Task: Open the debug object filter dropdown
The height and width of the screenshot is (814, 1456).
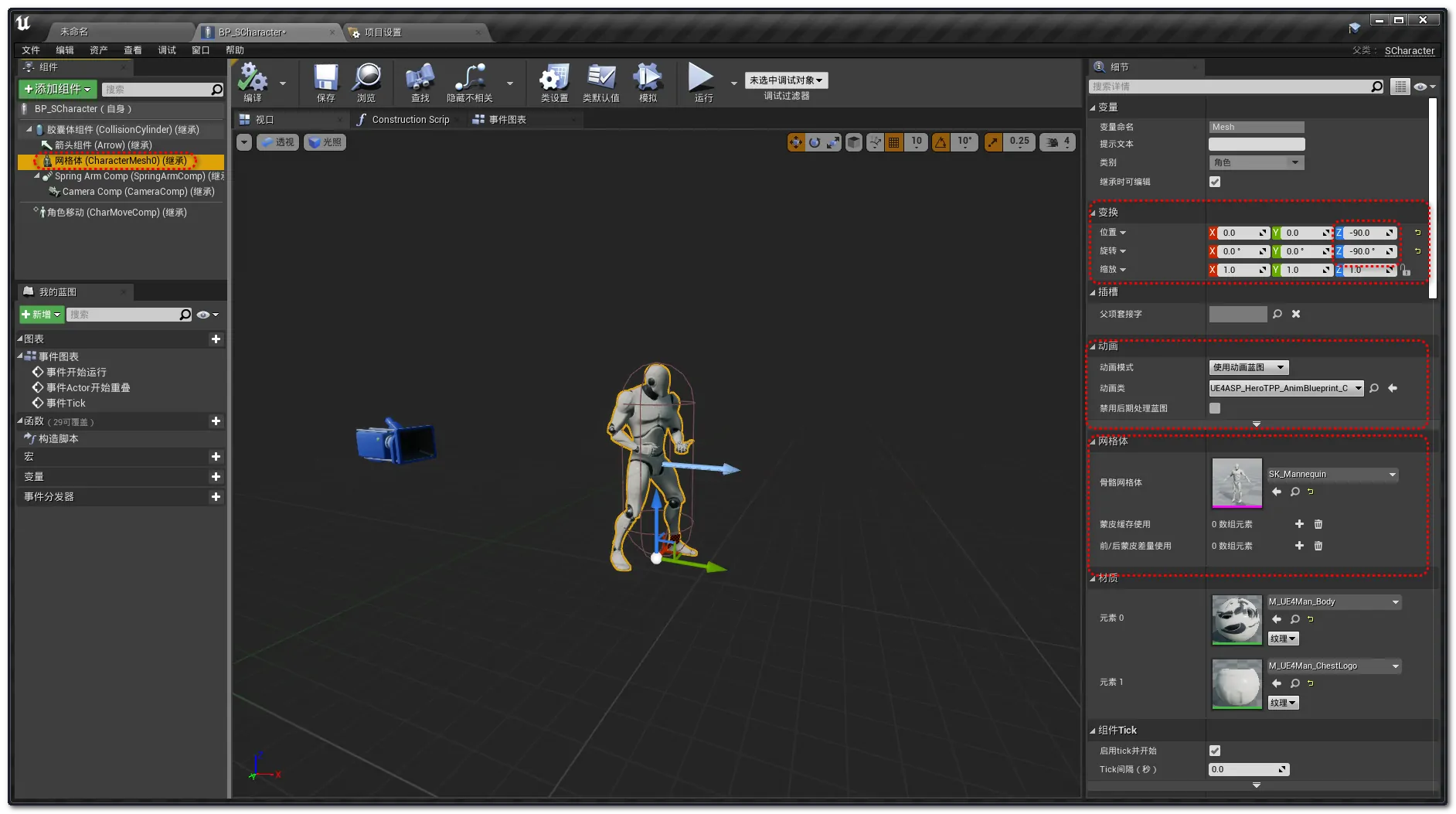Action: click(x=786, y=80)
